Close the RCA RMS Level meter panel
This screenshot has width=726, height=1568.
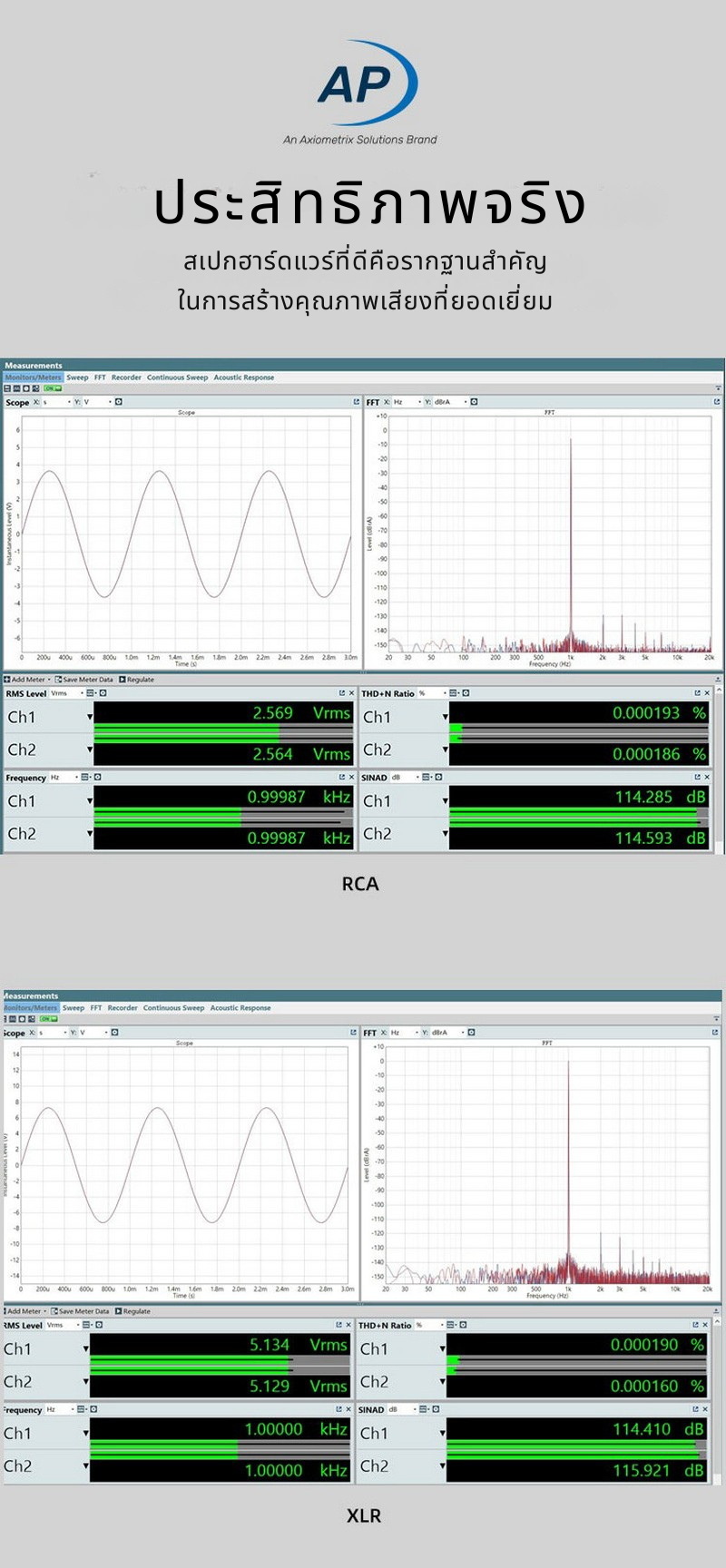pyautogui.click(x=351, y=693)
